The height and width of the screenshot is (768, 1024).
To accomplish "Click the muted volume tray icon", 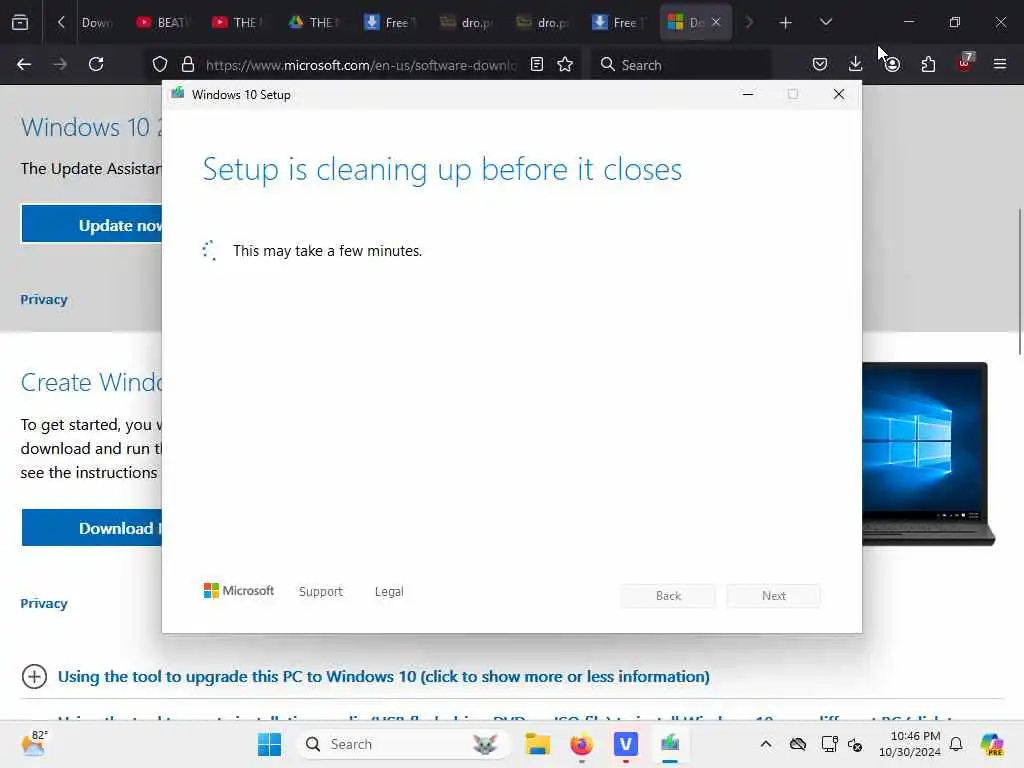I will point(856,744).
